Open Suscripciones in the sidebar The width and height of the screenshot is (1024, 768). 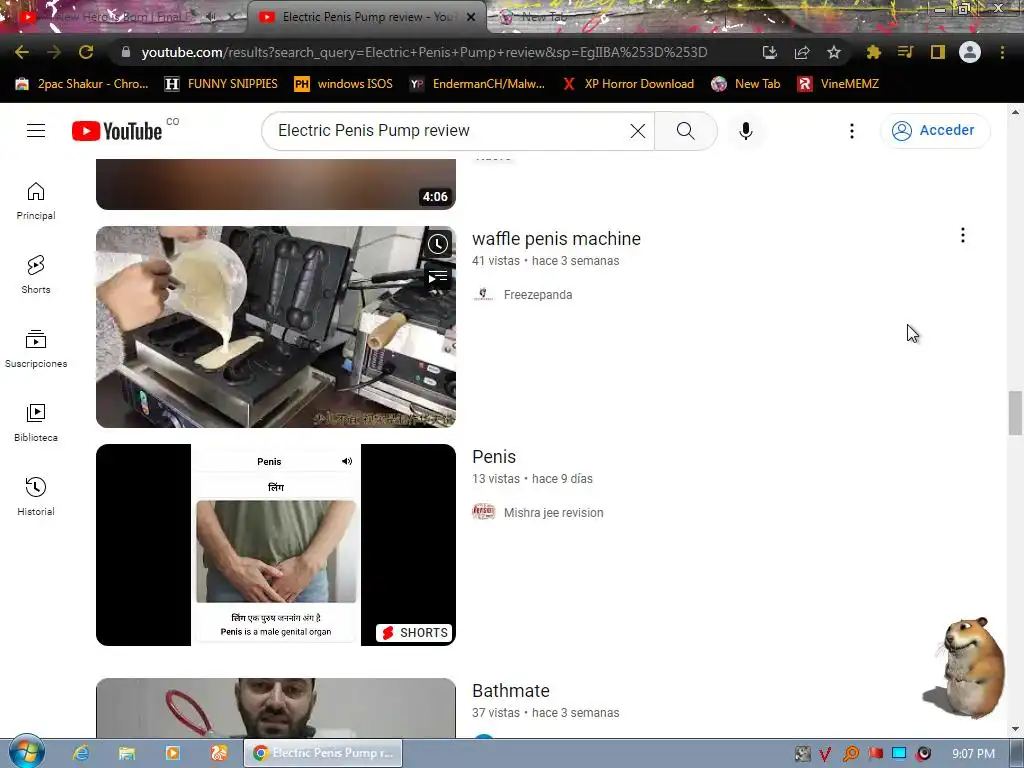pos(36,349)
